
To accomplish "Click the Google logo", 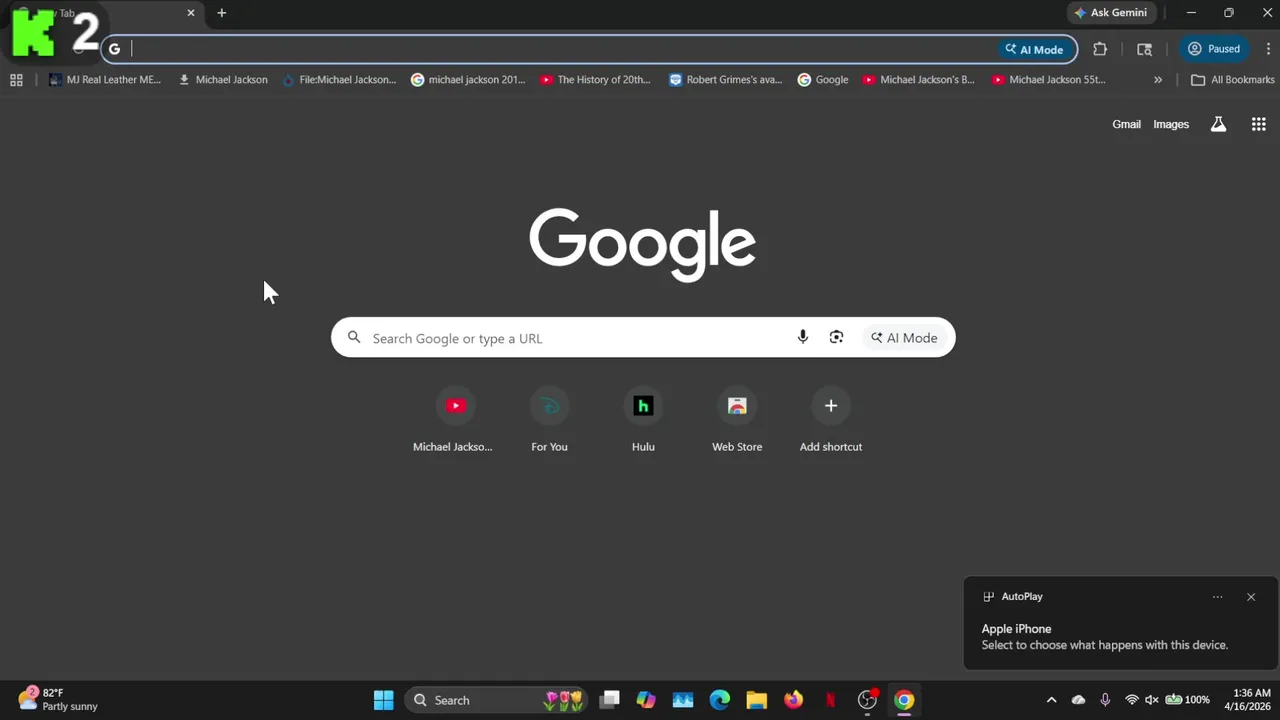I will pos(642,246).
